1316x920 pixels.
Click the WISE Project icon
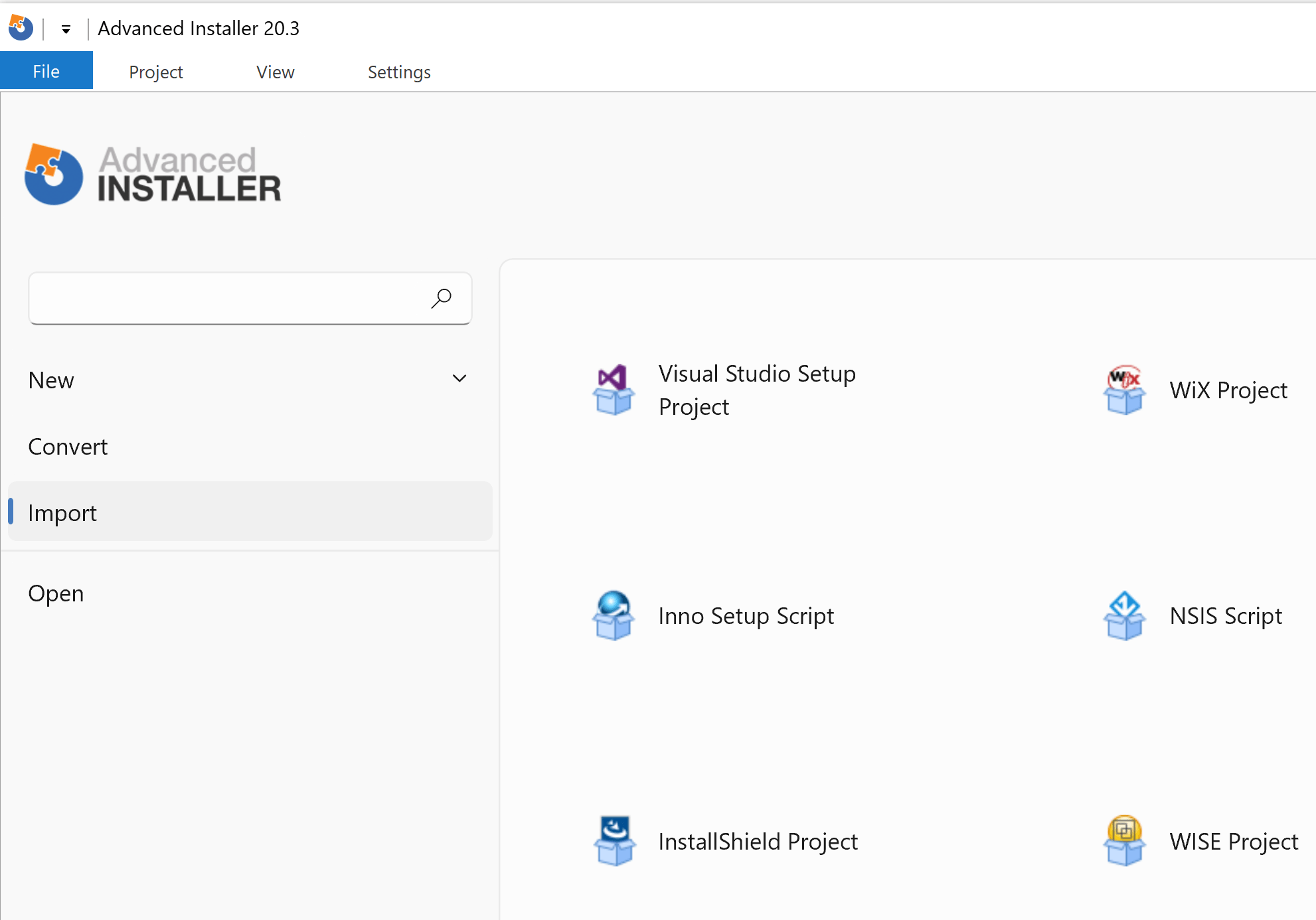tap(1124, 841)
